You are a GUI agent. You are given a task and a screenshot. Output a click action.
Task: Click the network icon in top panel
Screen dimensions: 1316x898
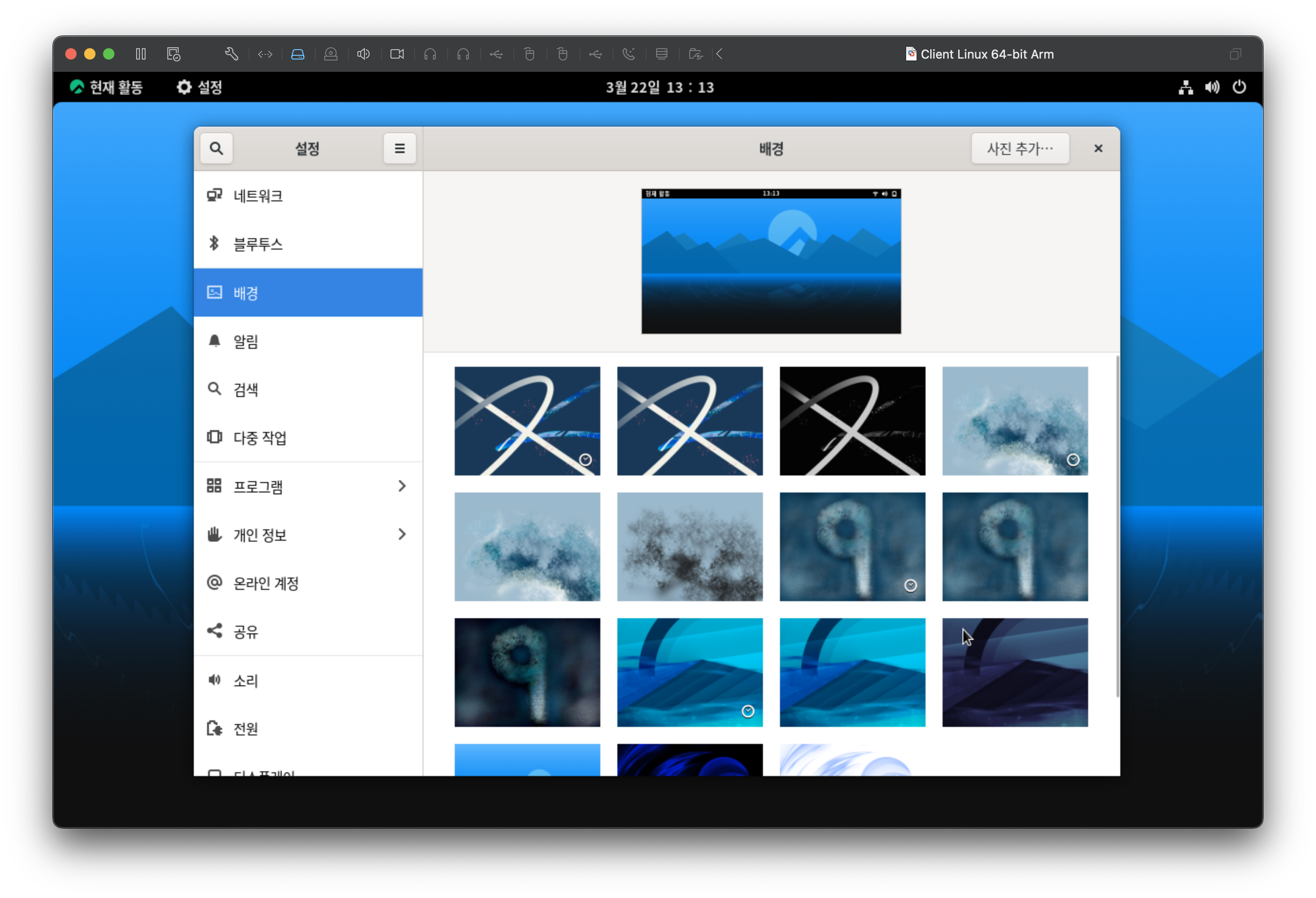coord(1185,87)
